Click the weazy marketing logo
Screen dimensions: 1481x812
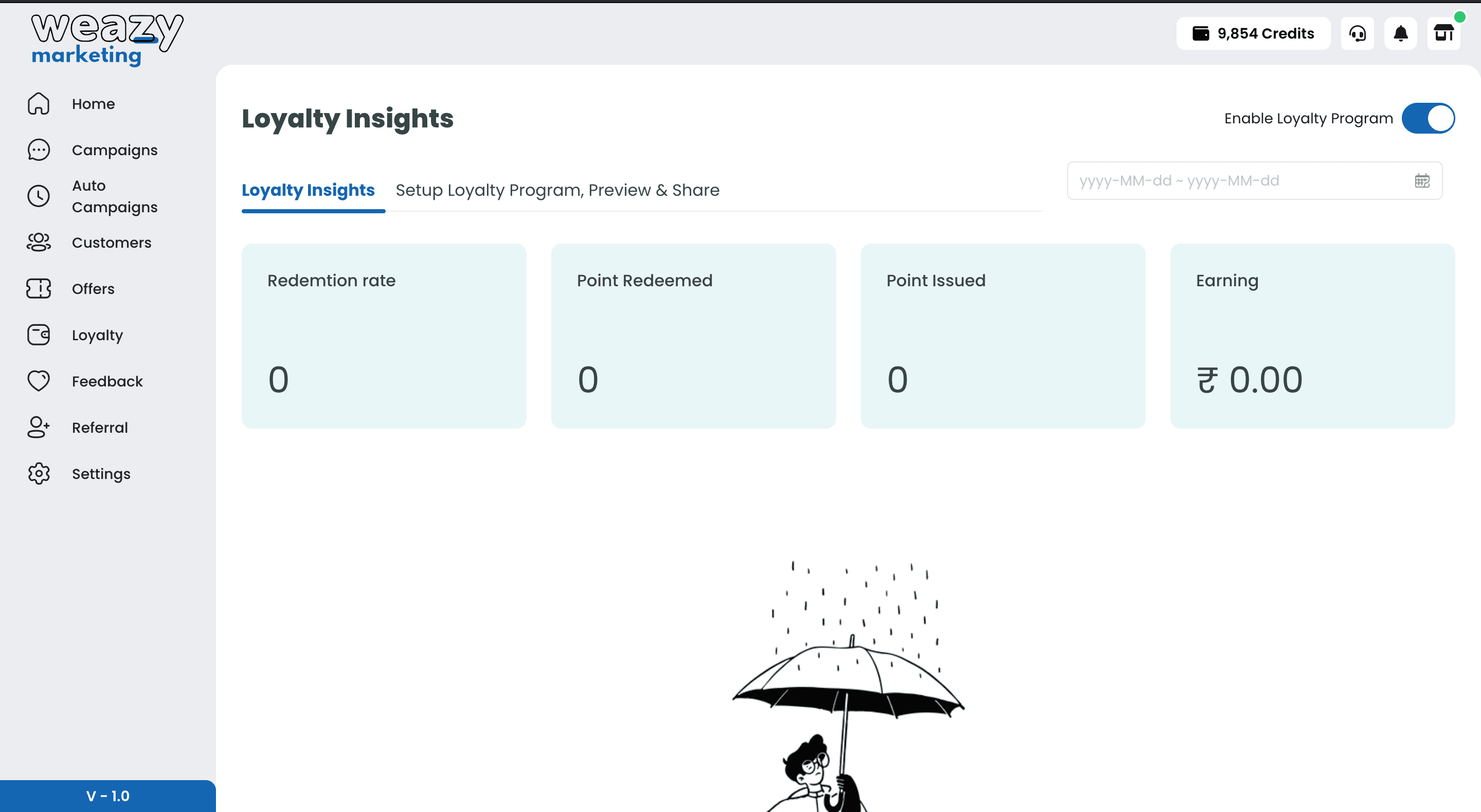pyautogui.click(x=107, y=39)
